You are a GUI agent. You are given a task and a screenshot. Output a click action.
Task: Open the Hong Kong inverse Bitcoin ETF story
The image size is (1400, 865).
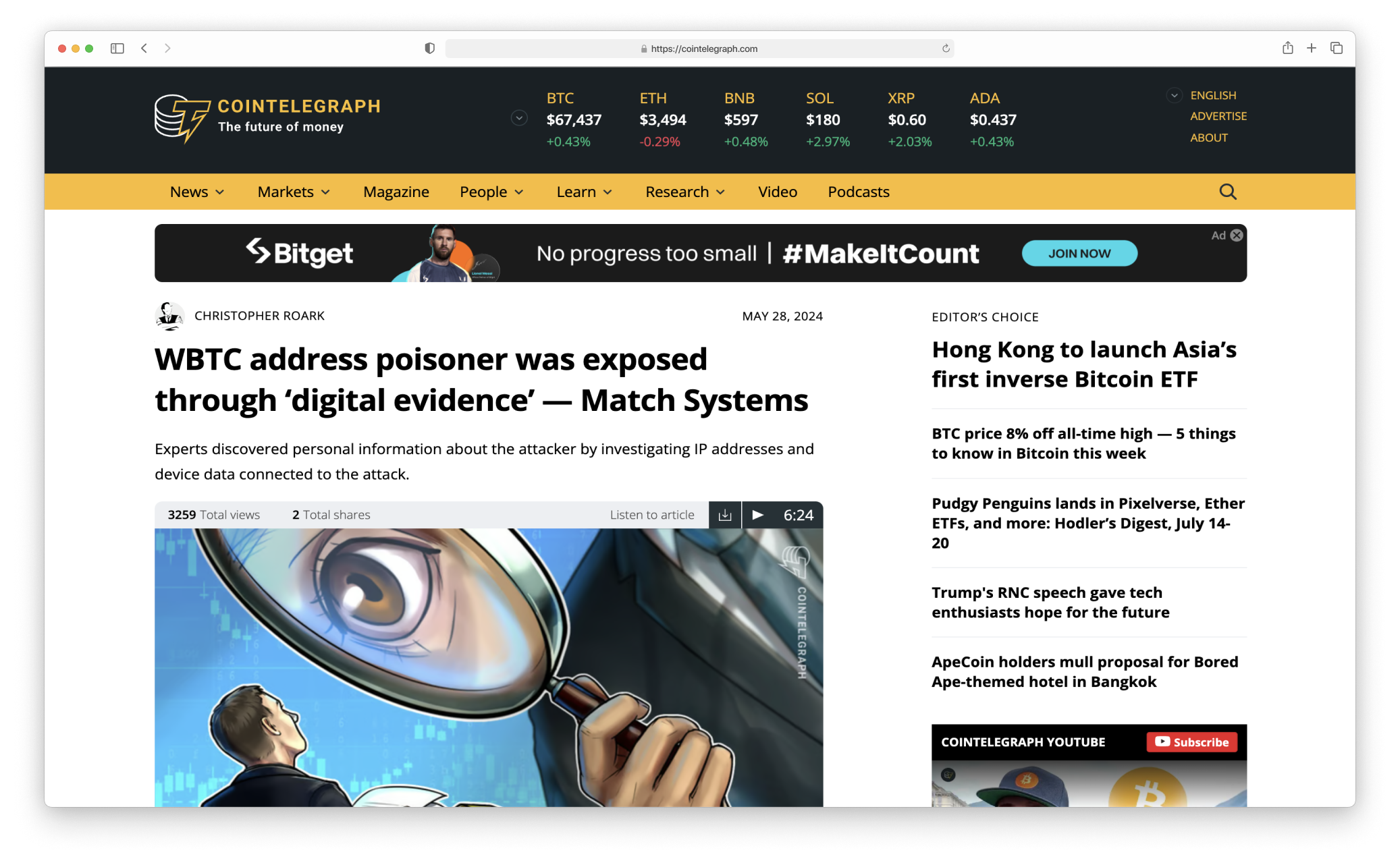point(1083,364)
